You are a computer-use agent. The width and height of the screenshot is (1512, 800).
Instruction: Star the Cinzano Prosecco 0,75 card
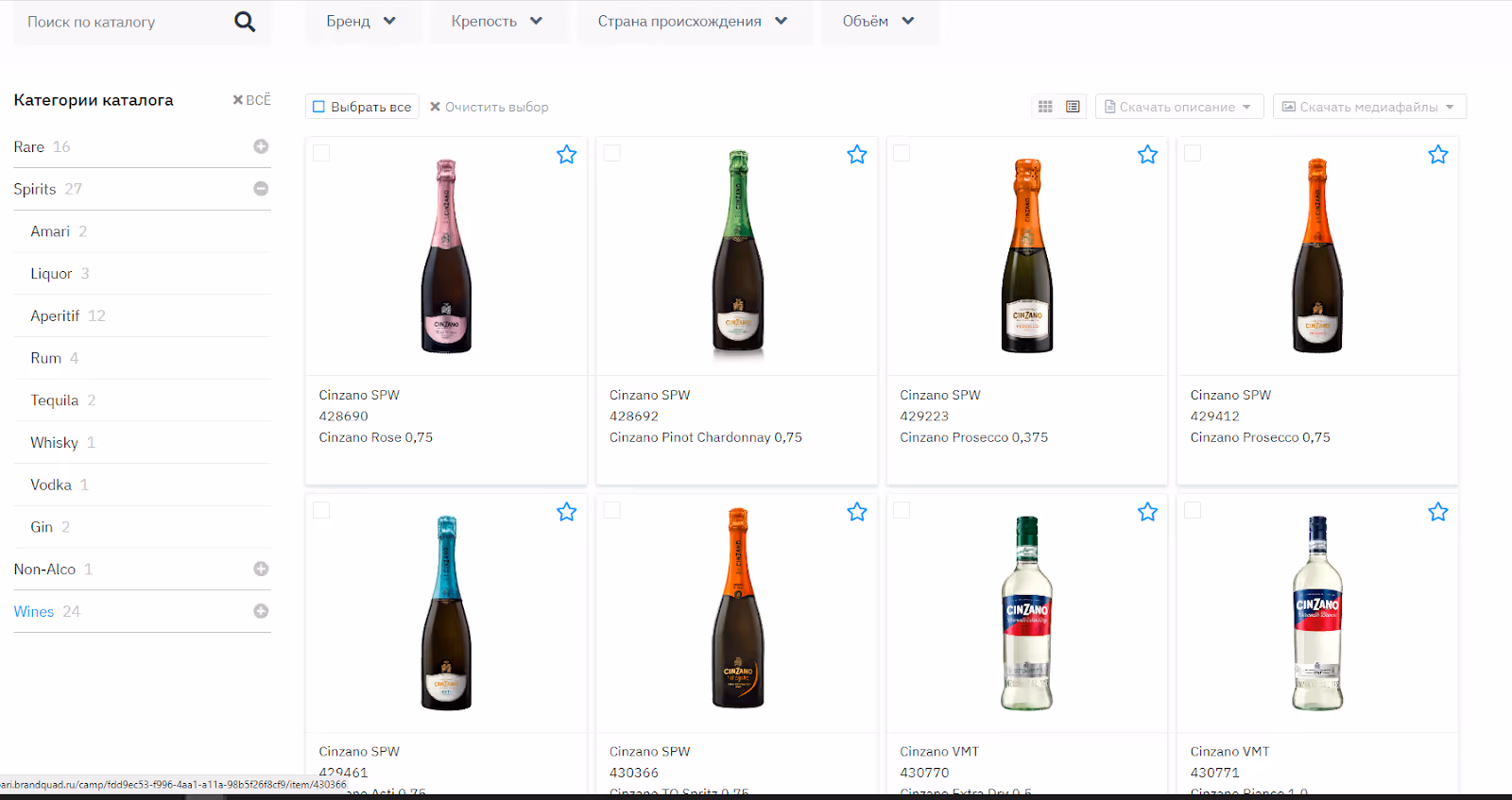1438,155
